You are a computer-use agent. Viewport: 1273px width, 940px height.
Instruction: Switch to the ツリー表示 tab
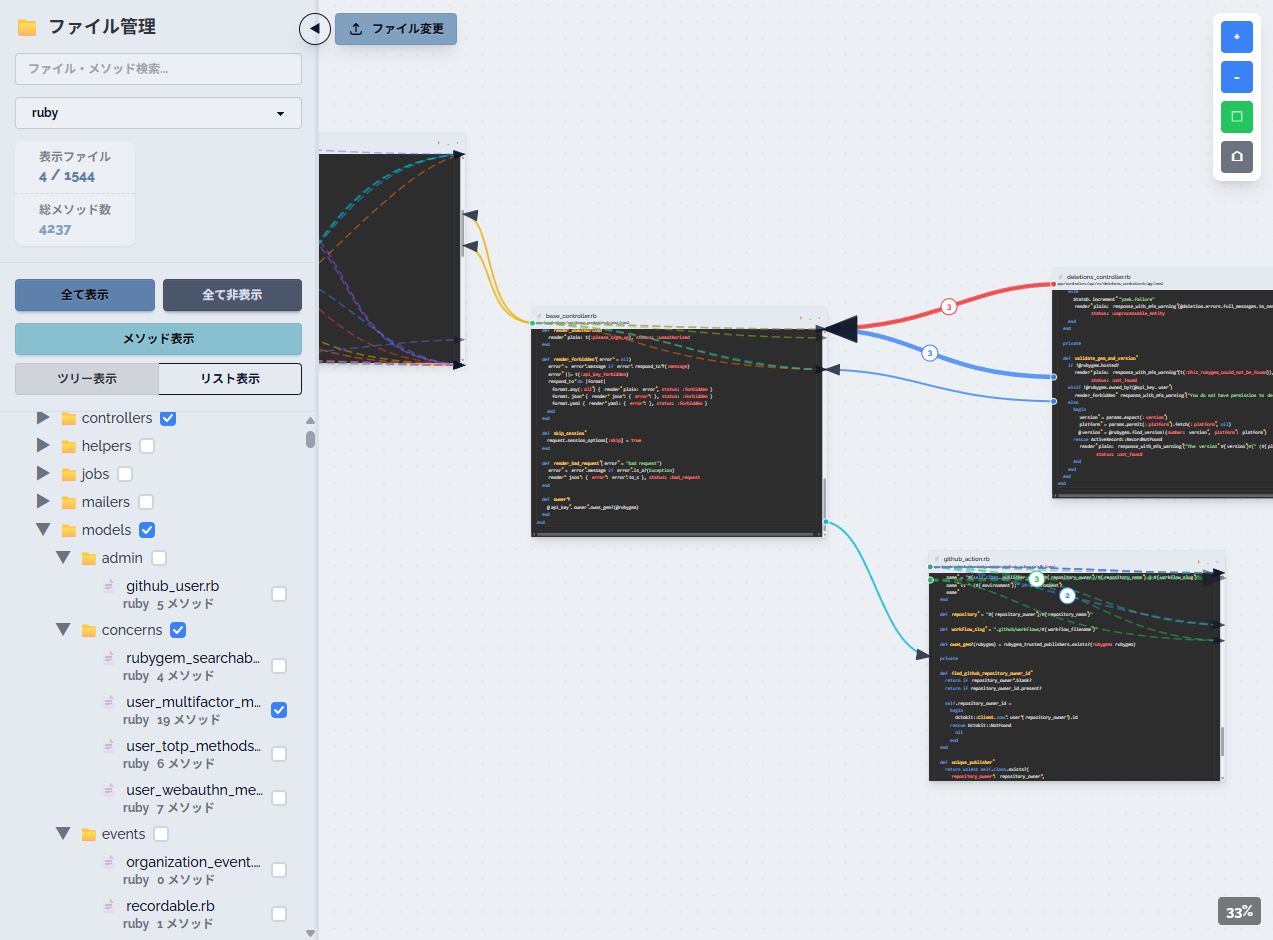87,379
